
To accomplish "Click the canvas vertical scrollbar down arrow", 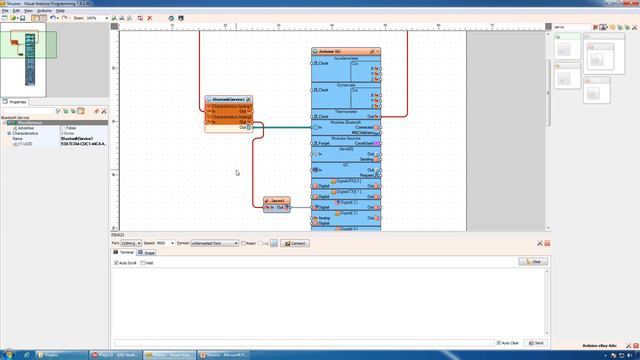I will tap(548, 228).
